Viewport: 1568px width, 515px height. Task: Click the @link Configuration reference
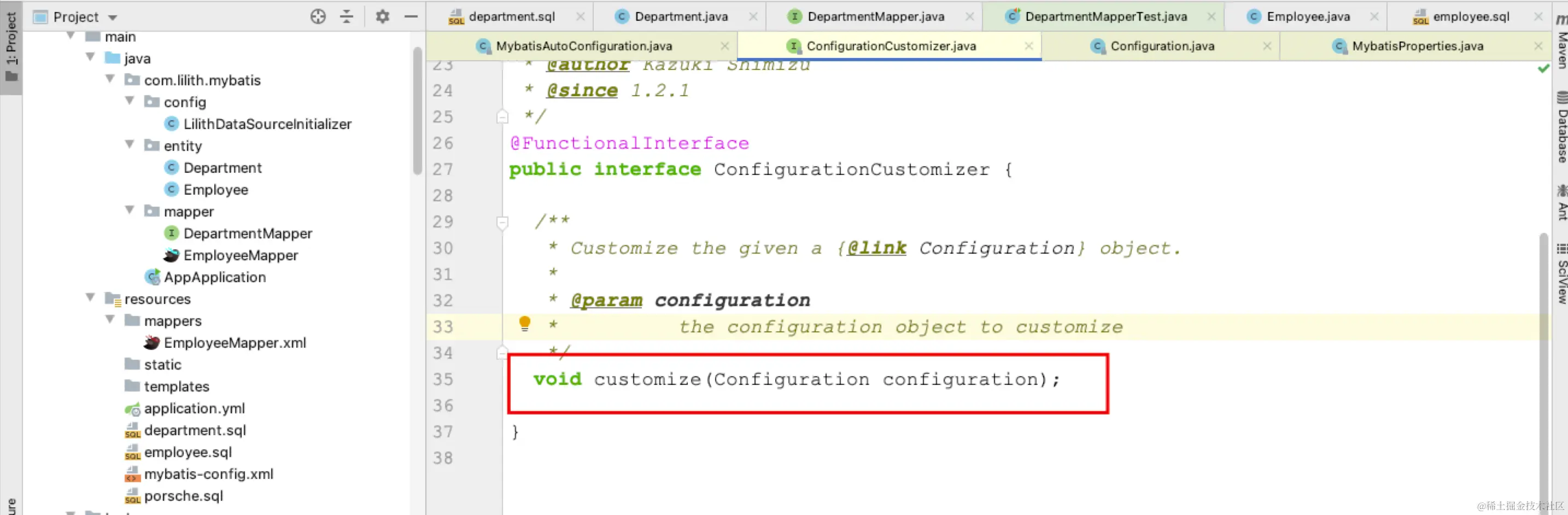click(962, 248)
